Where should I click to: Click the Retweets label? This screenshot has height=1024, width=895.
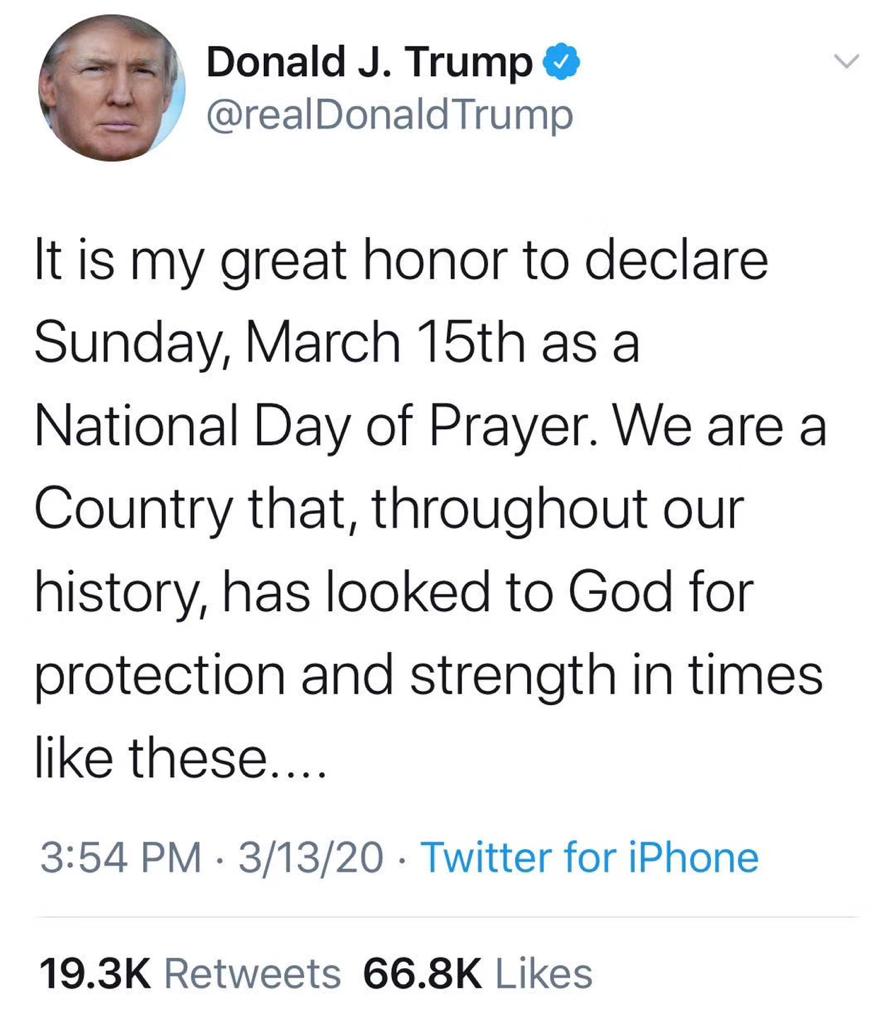[x=251, y=972]
